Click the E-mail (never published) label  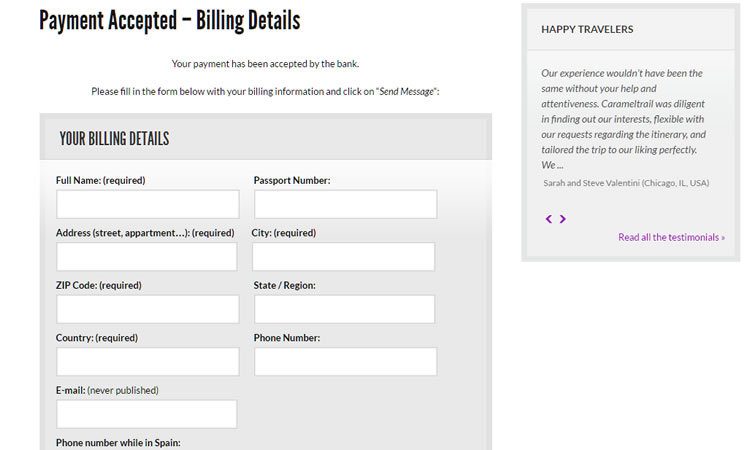[x=107, y=390]
